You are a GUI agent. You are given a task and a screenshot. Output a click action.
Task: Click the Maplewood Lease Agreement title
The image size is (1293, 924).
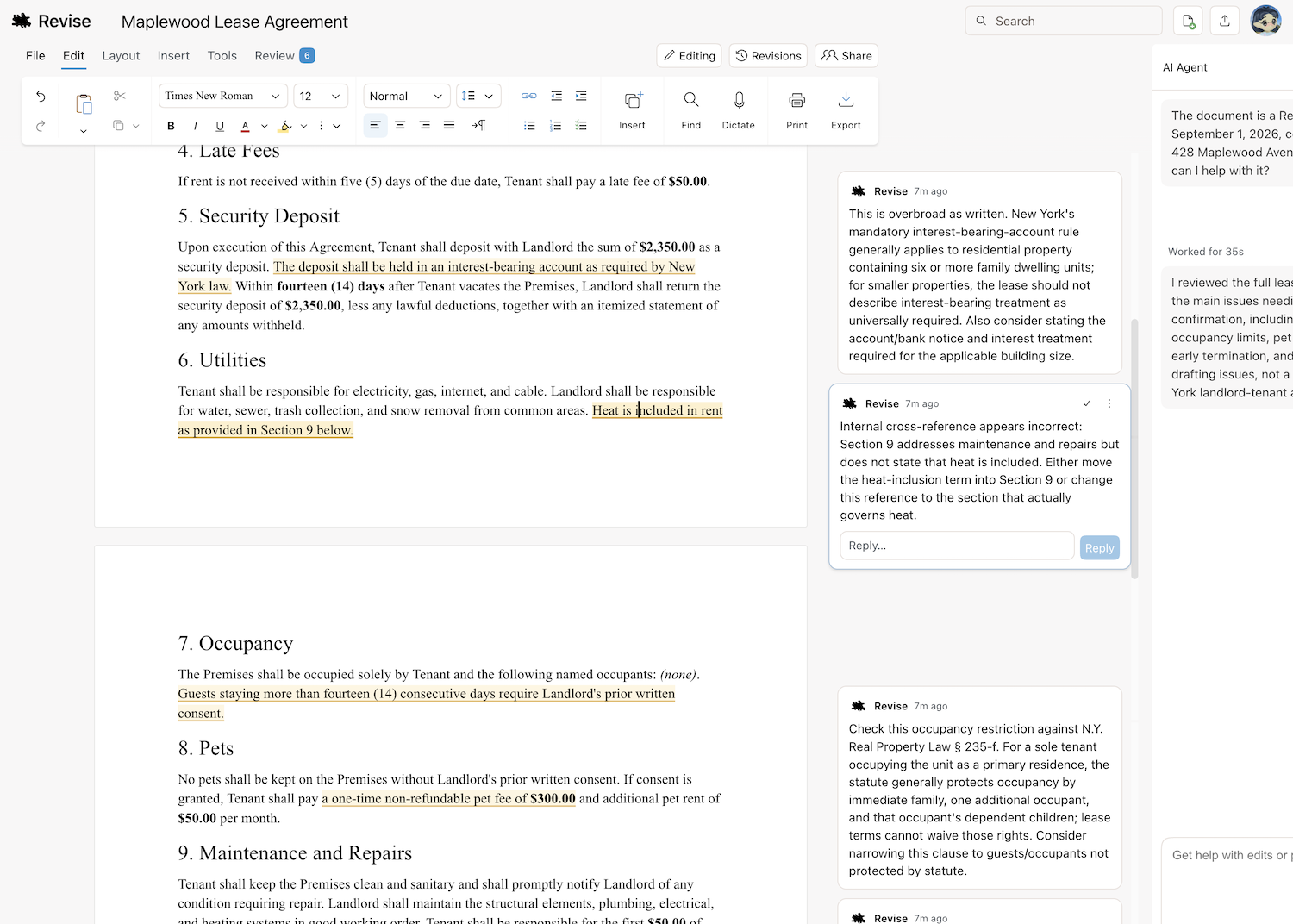coord(234,22)
